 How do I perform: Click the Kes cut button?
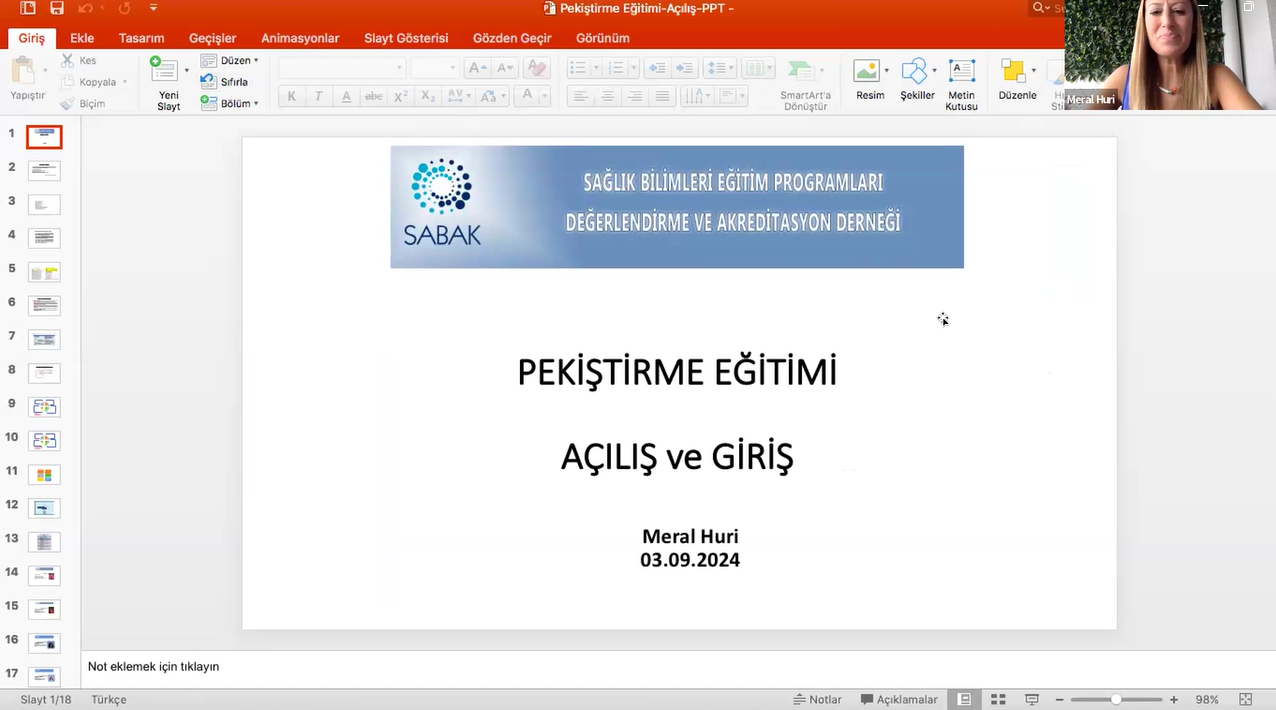(79, 61)
